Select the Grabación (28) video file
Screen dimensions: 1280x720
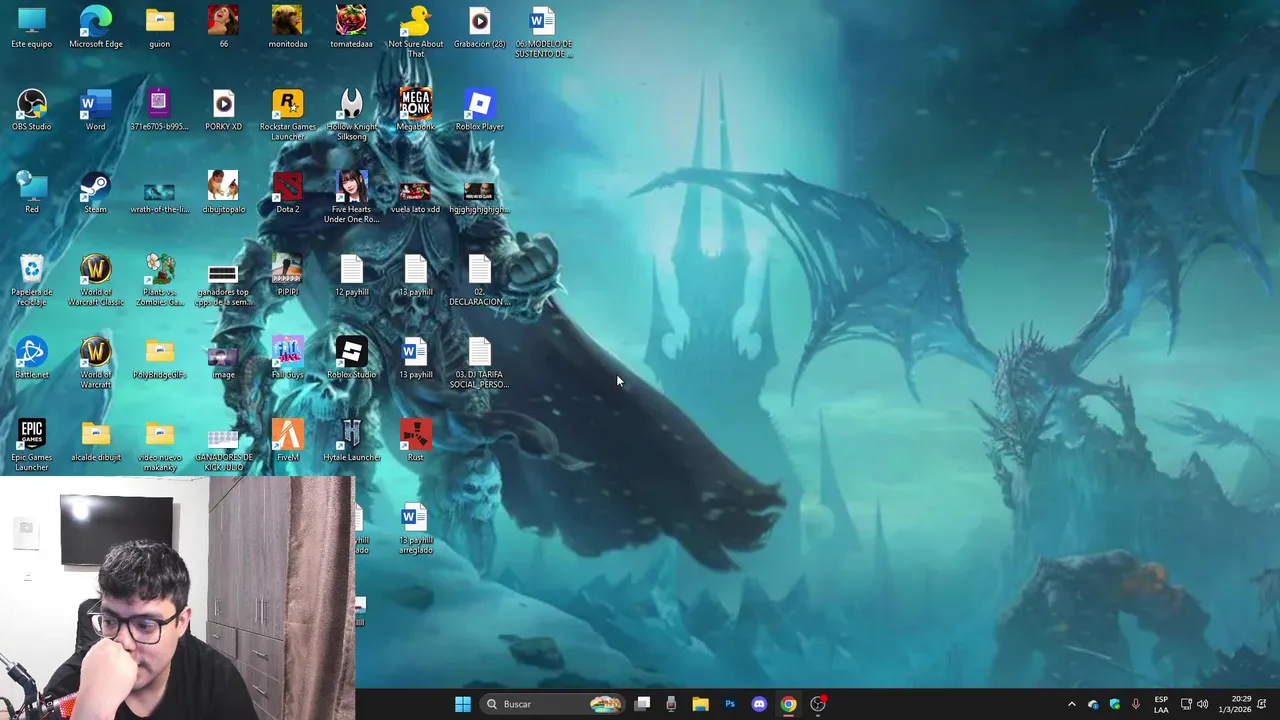tap(480, 27)
